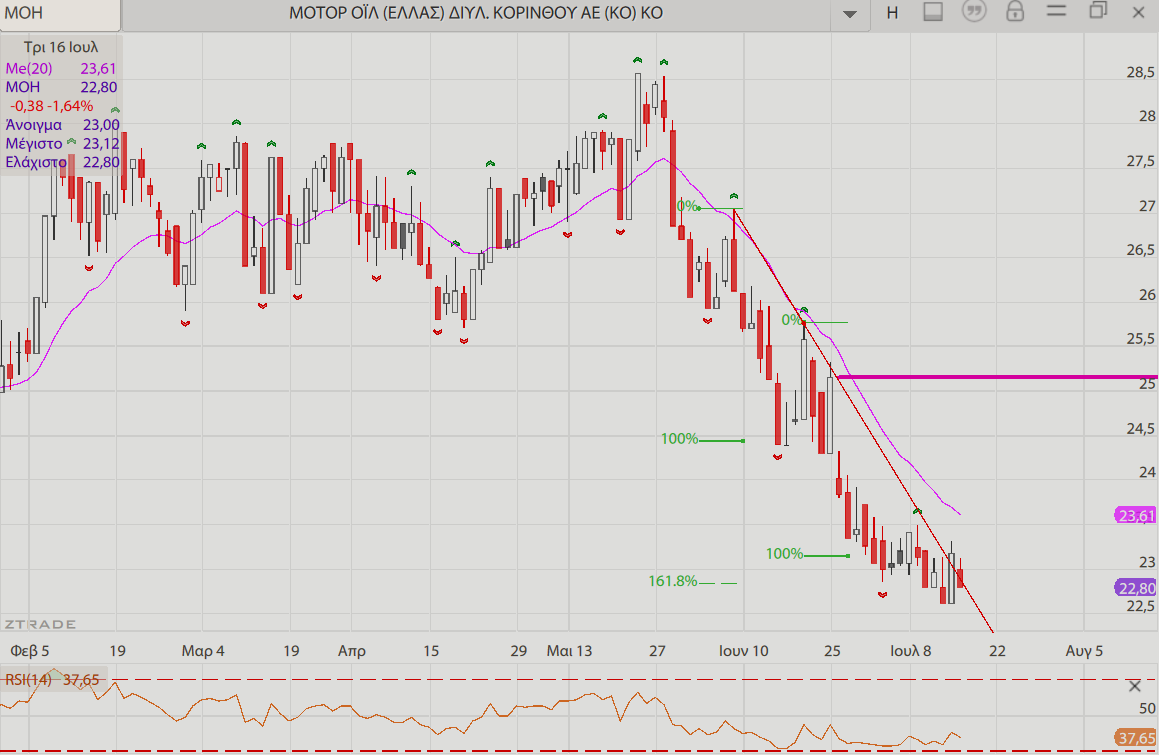This screenshot has height=755, width=1159.
Task: Select the ΜΟΤΟΡ ΟΪΛ instrument title
Action: pos(475,13)
